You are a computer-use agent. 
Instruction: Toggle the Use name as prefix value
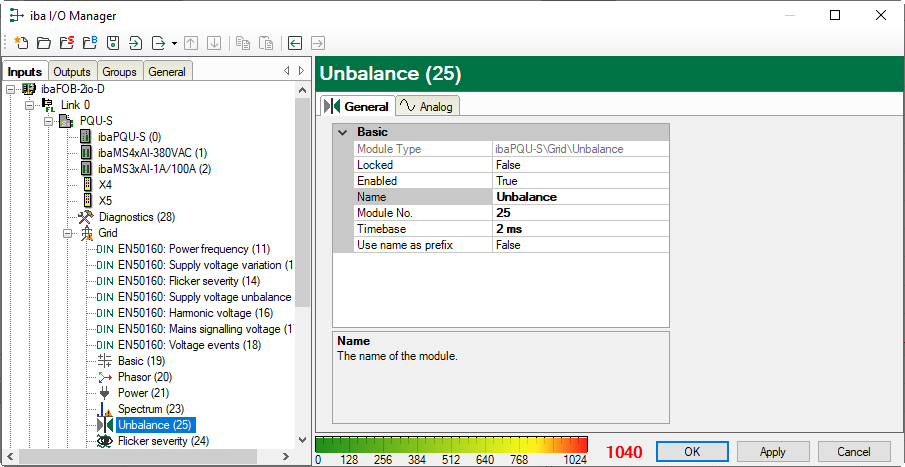[579, 245]
